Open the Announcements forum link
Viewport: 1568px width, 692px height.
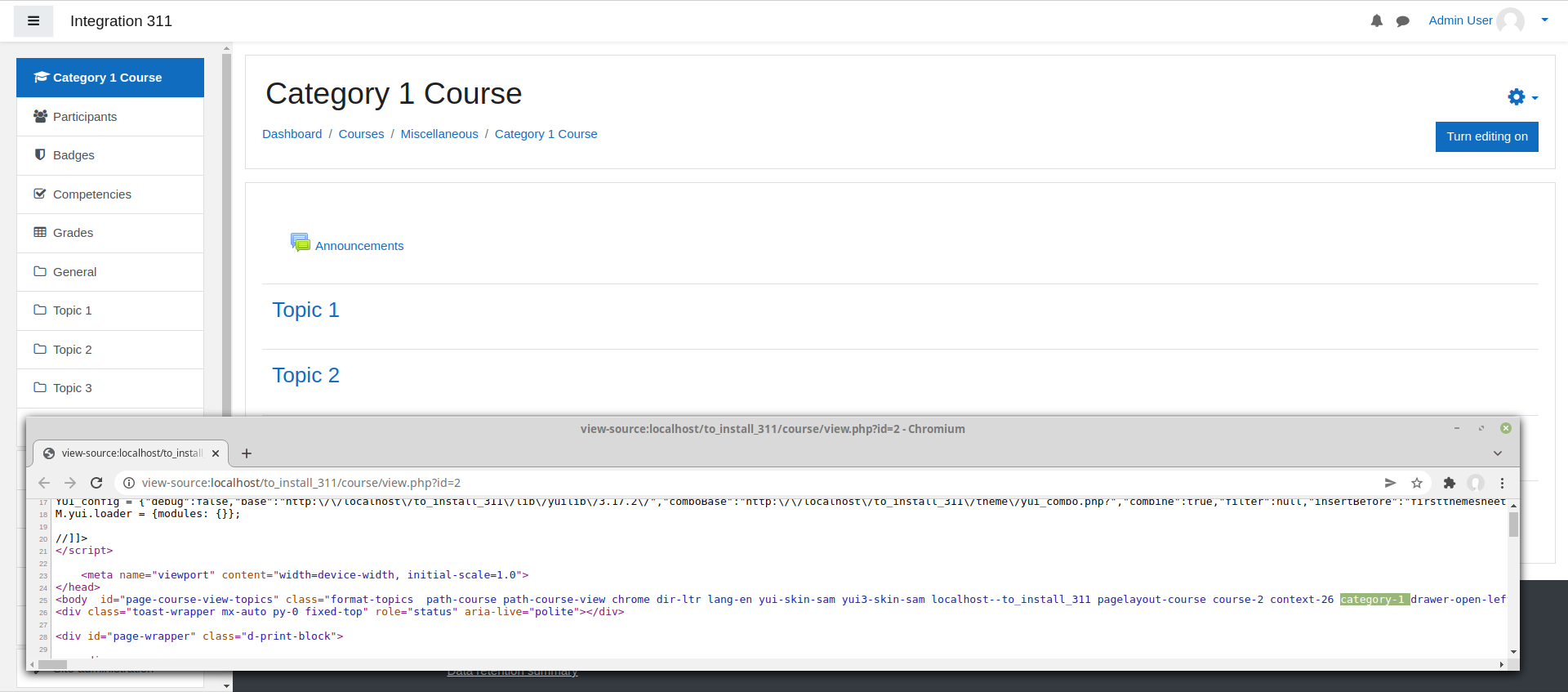coord(359,246)
